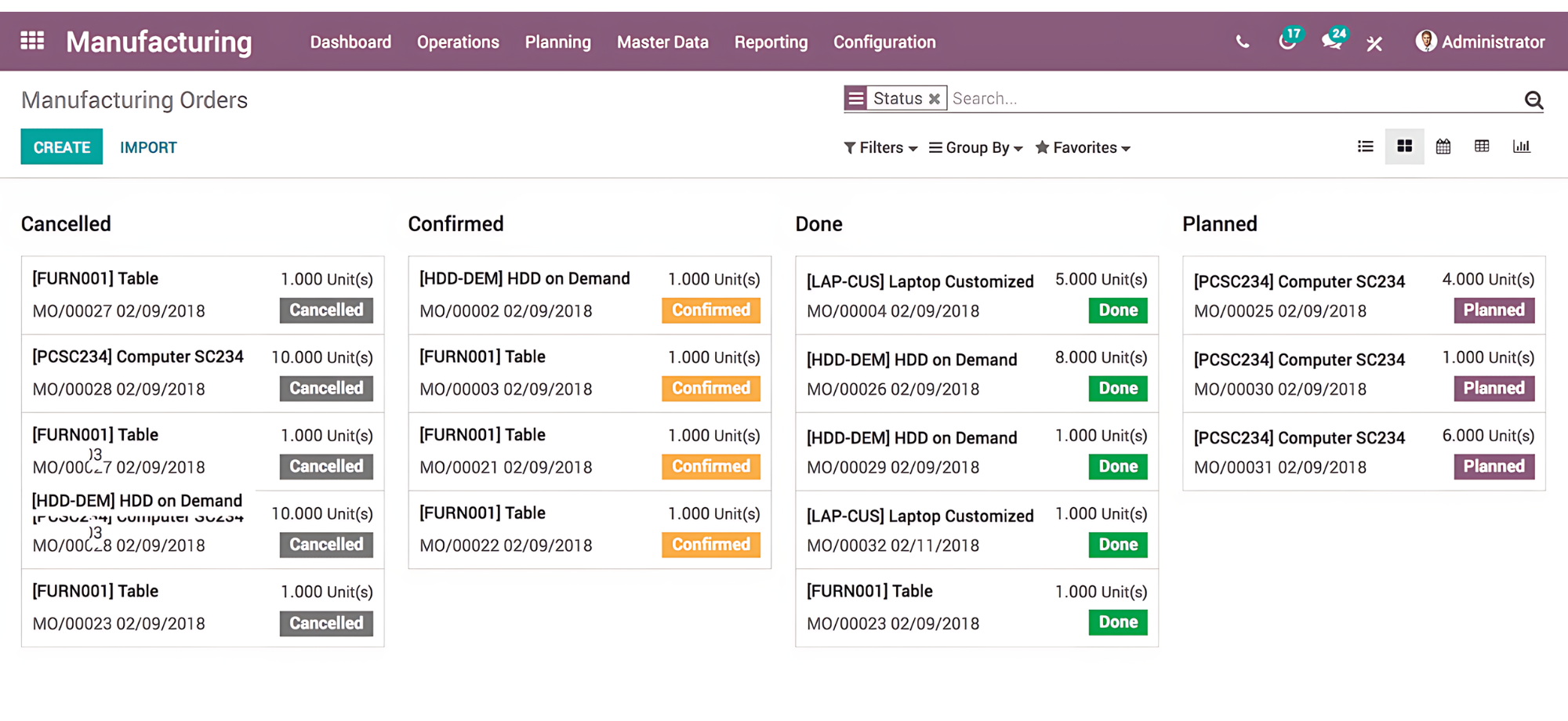Open the apps grid menu icon
Screen dimensions: 1568x721
[x=32, y=41]
